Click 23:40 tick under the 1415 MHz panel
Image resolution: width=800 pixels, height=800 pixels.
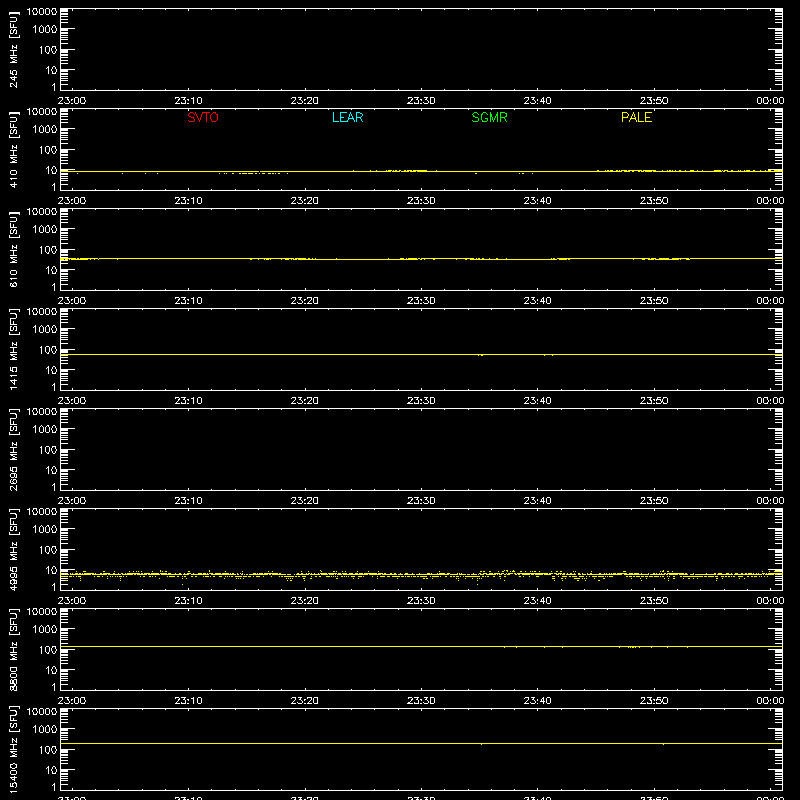click(537, 401)
